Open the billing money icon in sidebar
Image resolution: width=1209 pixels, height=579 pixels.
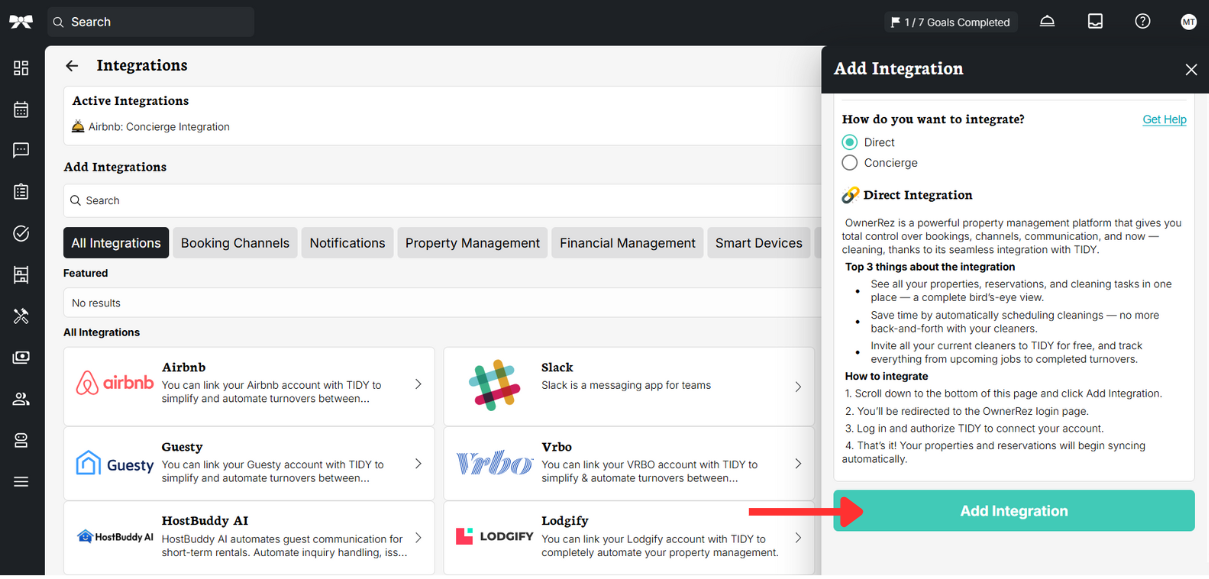(21, 357)
